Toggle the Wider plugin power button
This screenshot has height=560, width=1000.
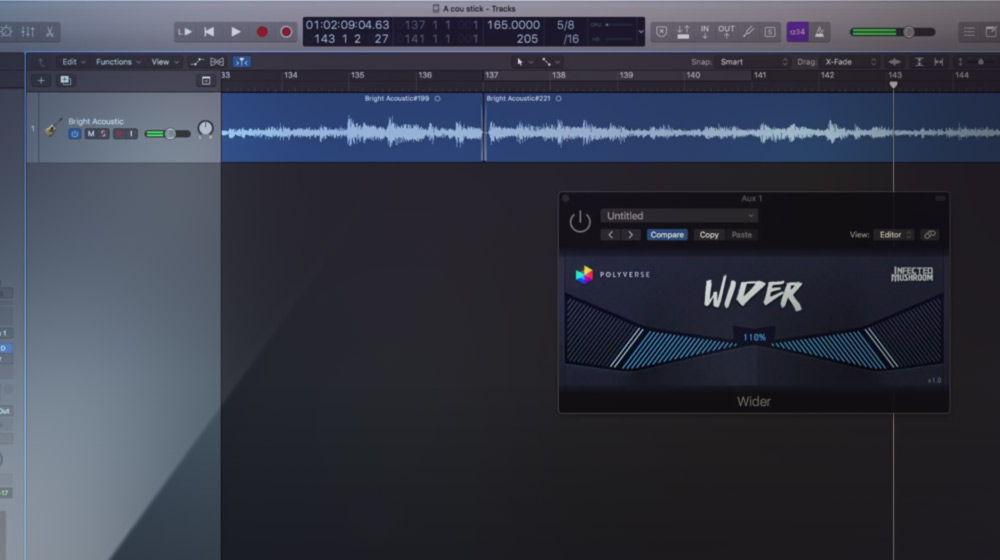(580, 222)
